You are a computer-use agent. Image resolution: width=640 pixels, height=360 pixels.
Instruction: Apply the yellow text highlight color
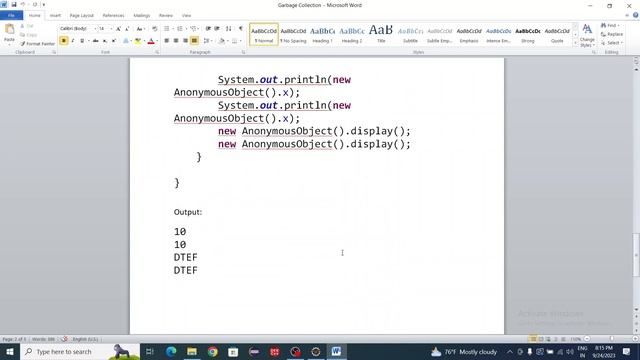click(138, 41)
